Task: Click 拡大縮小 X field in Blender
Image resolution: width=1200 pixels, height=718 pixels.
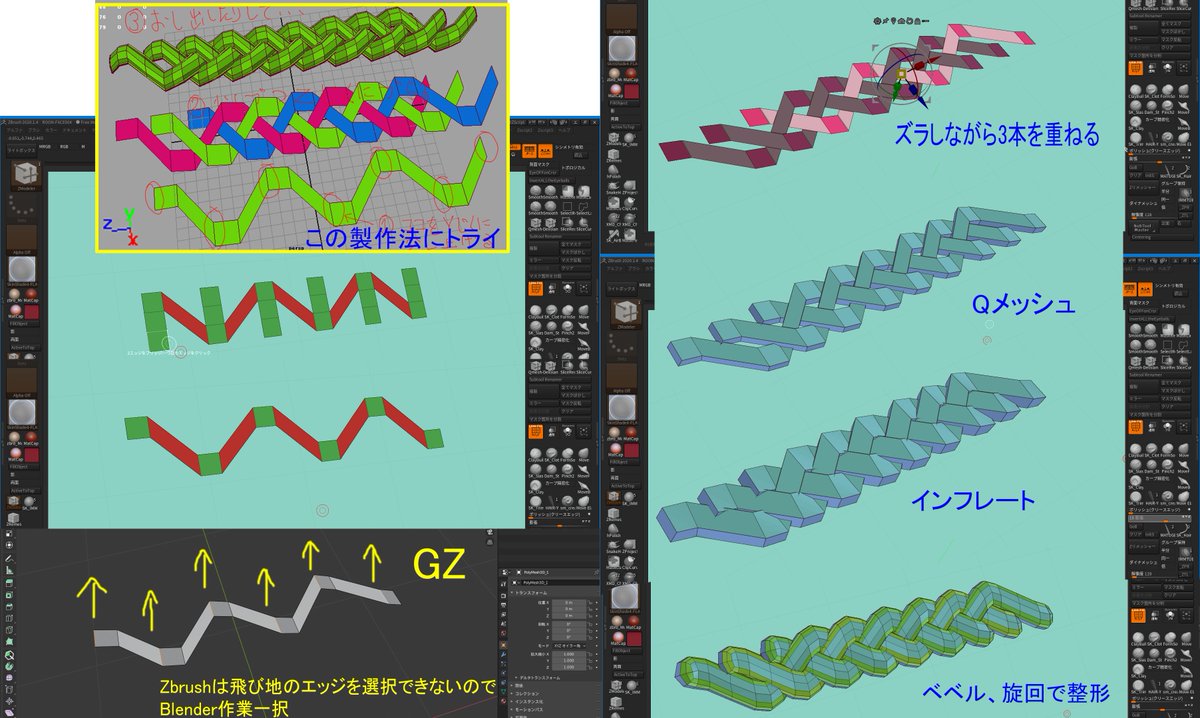Action: (x=569, y=654)
